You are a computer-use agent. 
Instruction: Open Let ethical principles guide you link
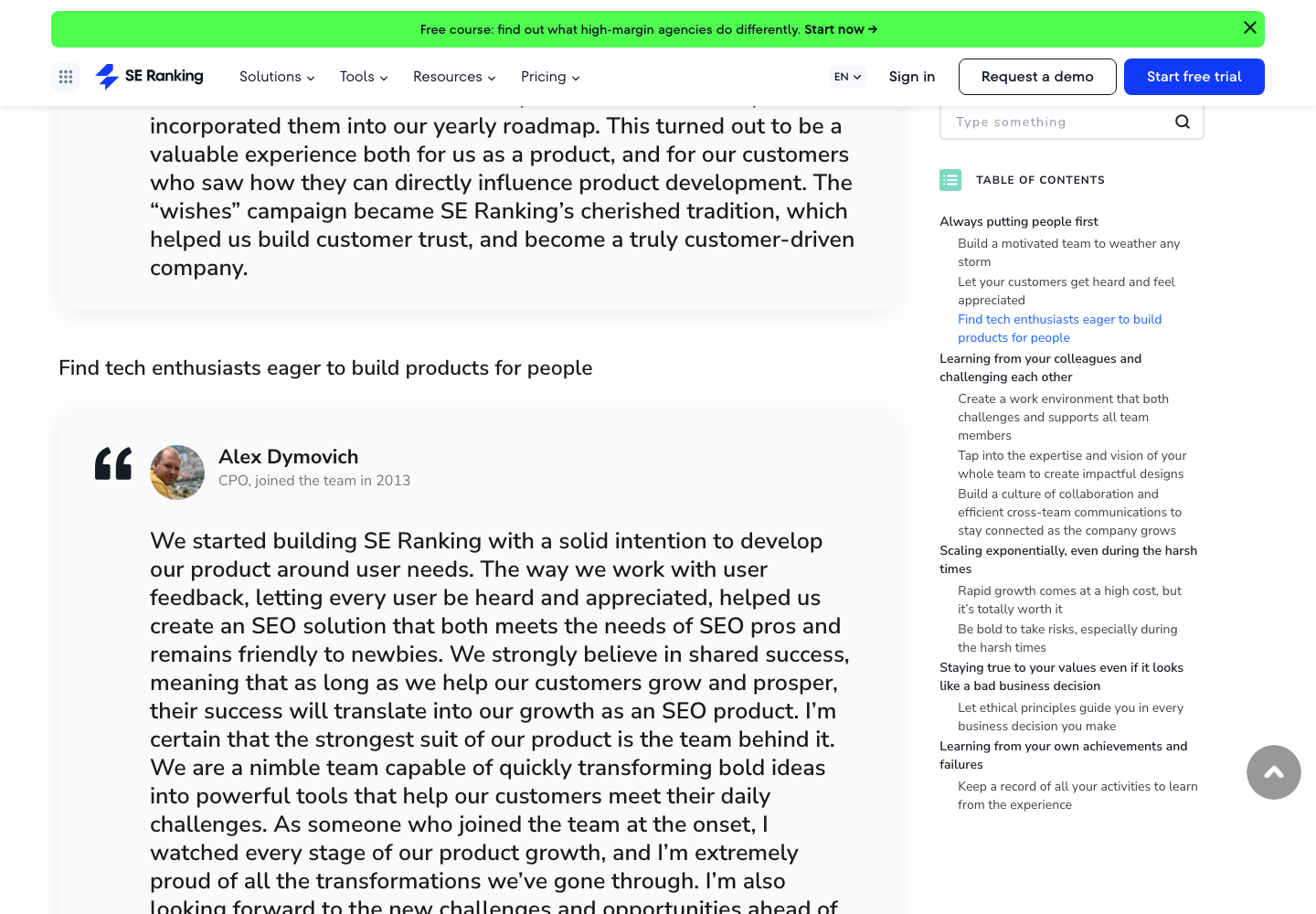coord(1071,717)
